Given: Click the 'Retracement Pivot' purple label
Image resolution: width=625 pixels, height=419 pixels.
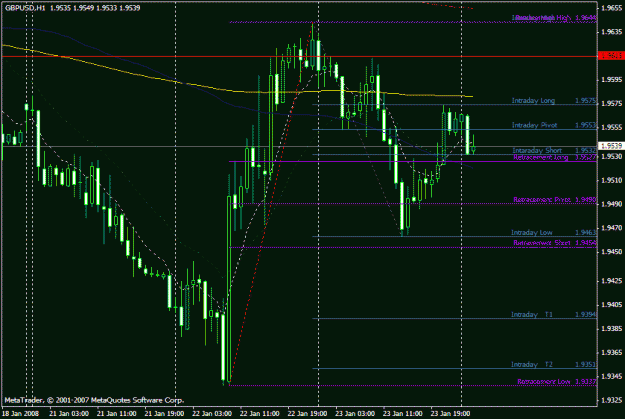Looking at the screenshot, I should click(542, 199).
